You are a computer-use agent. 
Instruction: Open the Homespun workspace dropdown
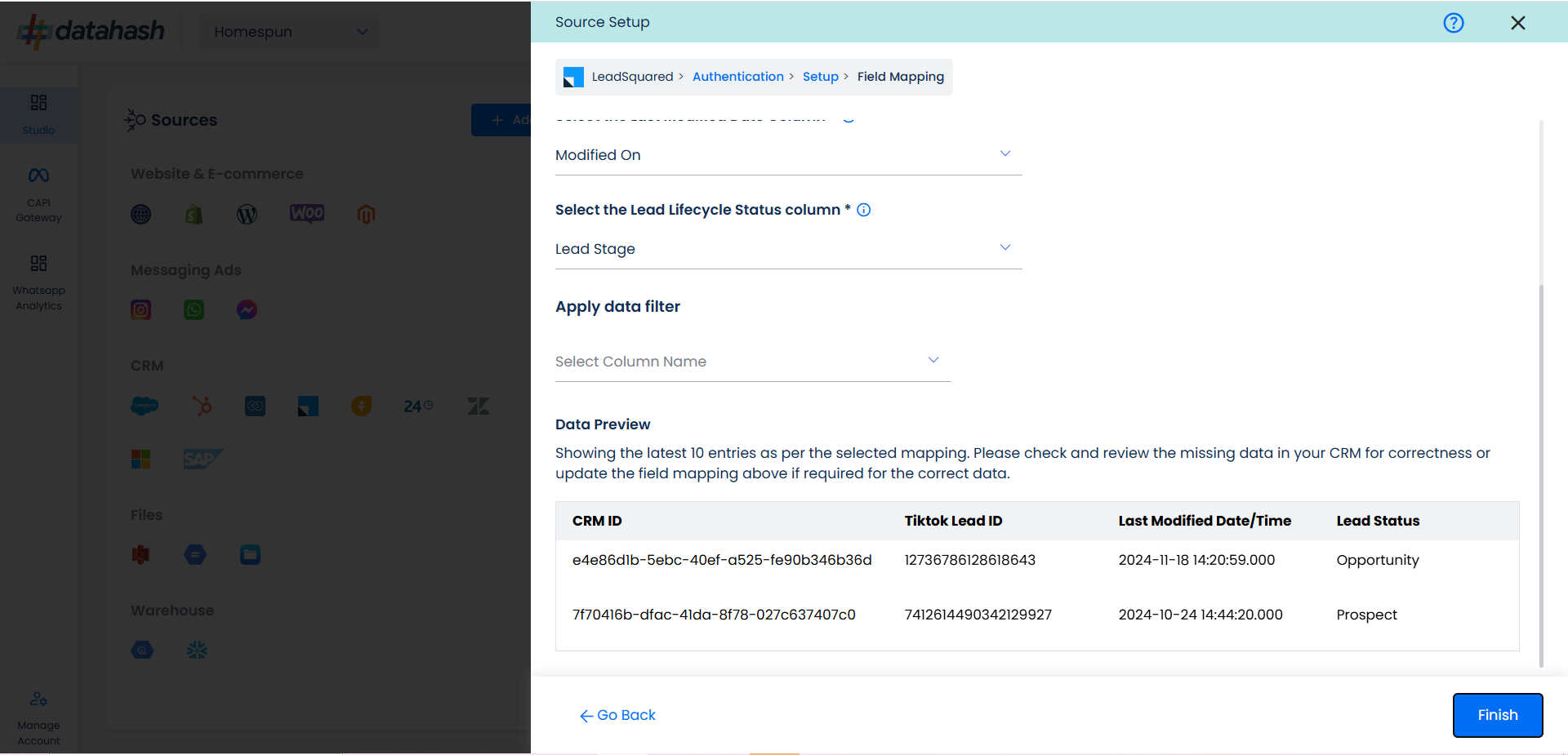tap(289, 32)
